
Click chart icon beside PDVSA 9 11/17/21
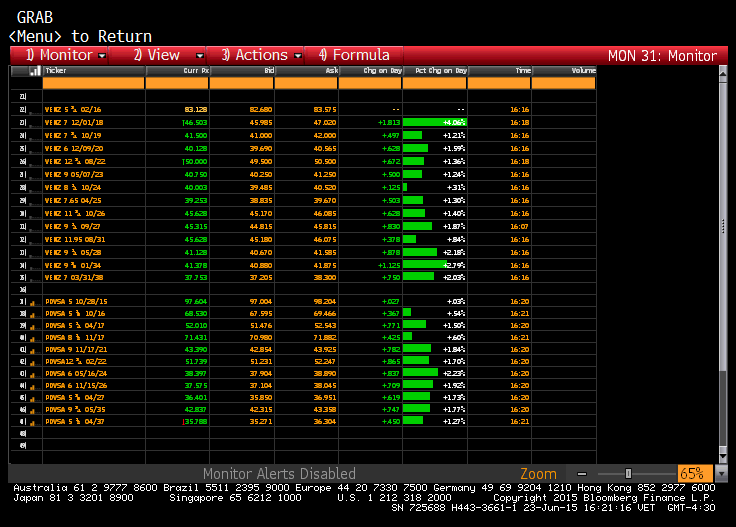coord(32,351)
